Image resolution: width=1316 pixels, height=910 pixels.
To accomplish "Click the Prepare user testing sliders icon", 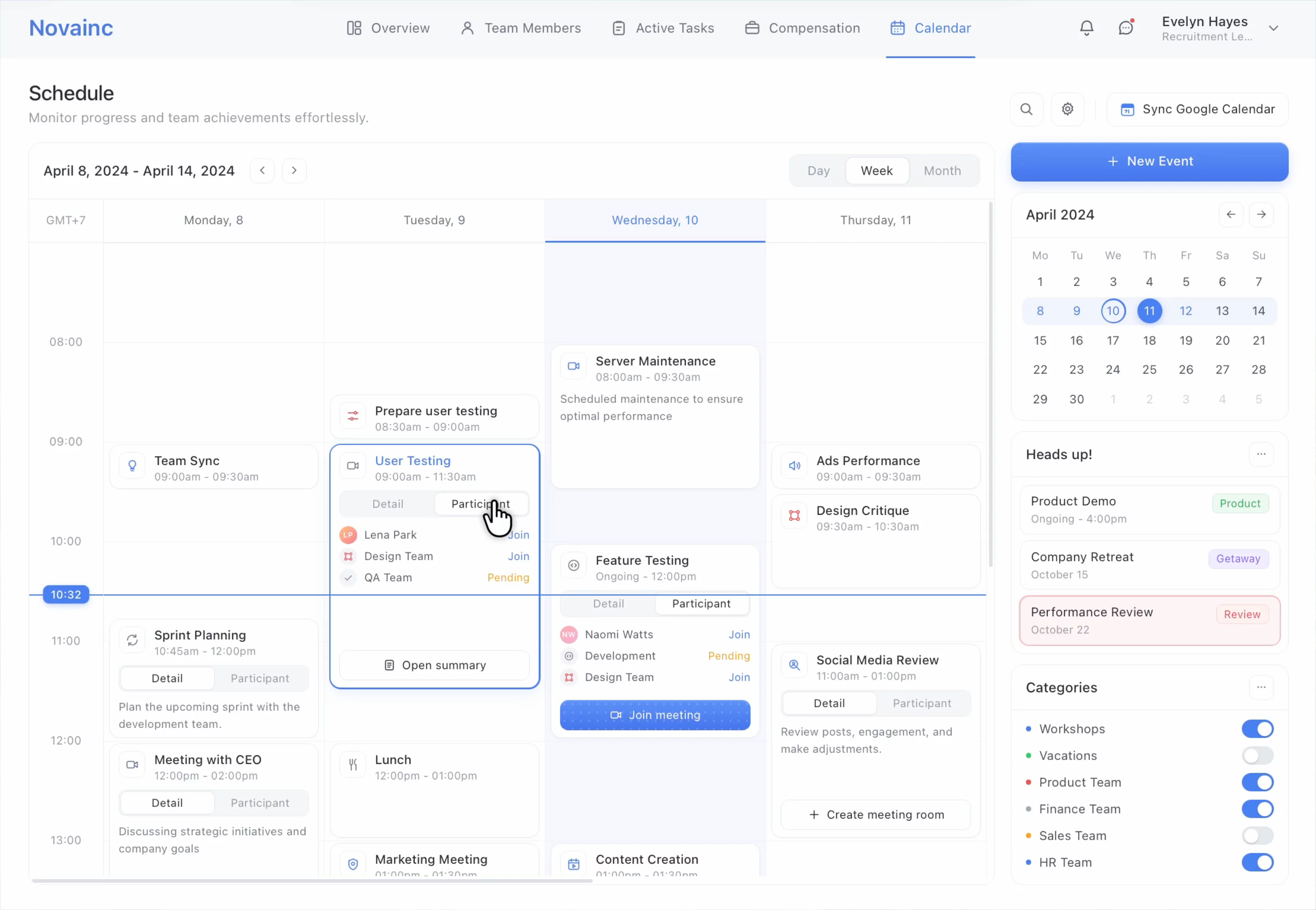I will coord(353,416).
